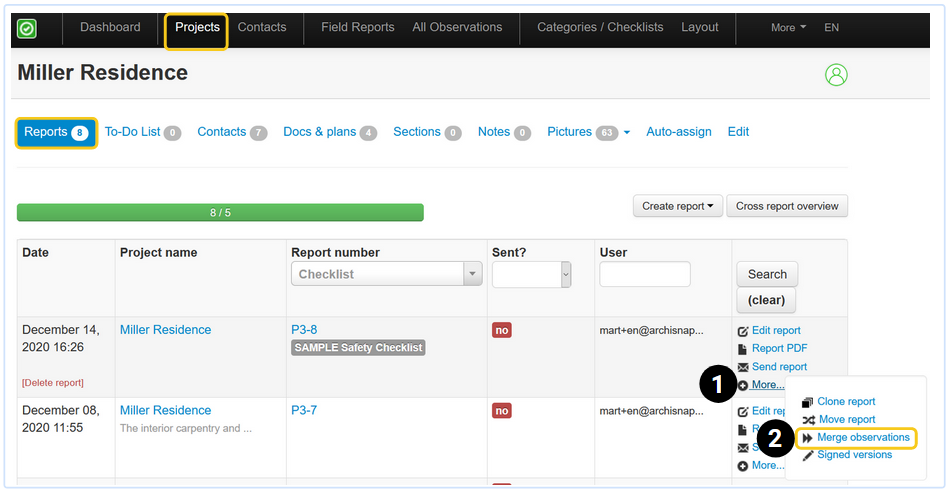Click the plus icon beside More in the P3-8 row

point(743,385)
